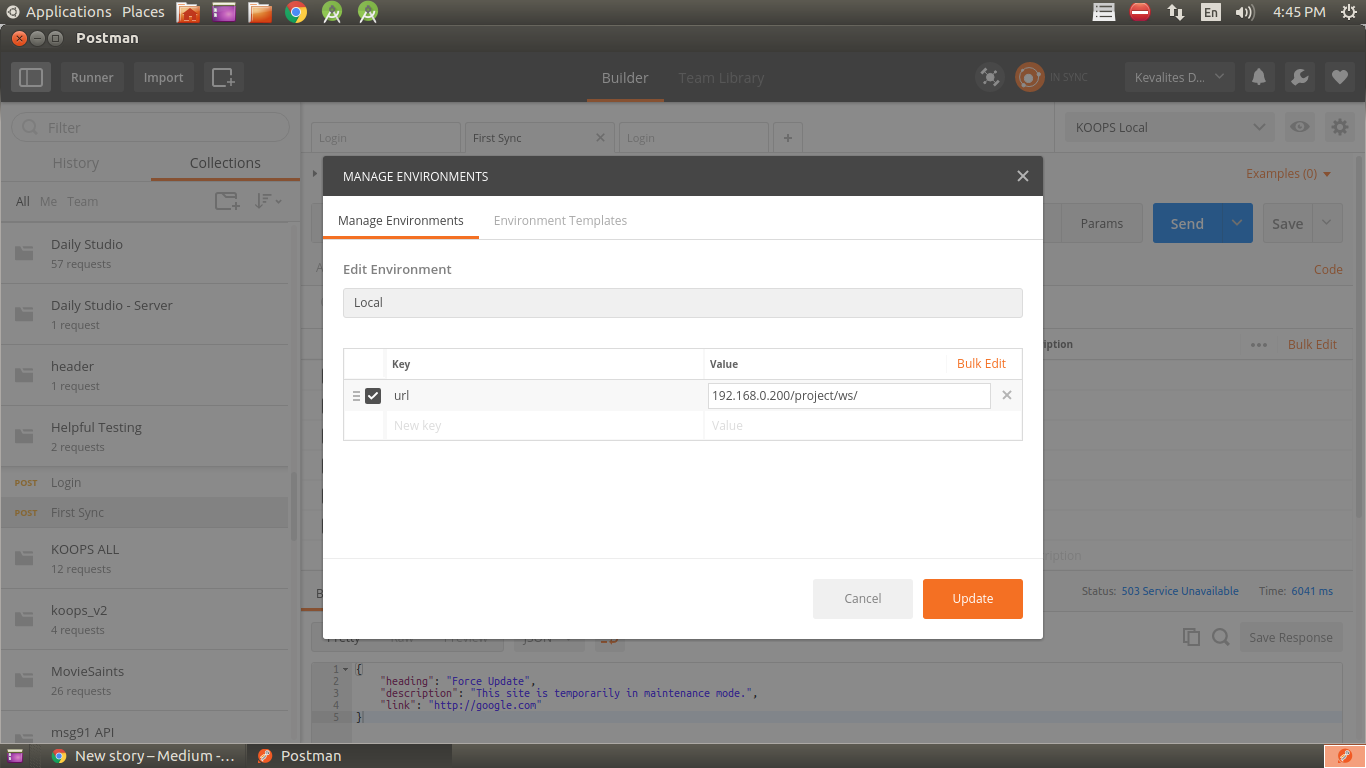This screenshot has width=1366, height=768.
Task: Click the heart icon in the header
Action: [1339, 77]
